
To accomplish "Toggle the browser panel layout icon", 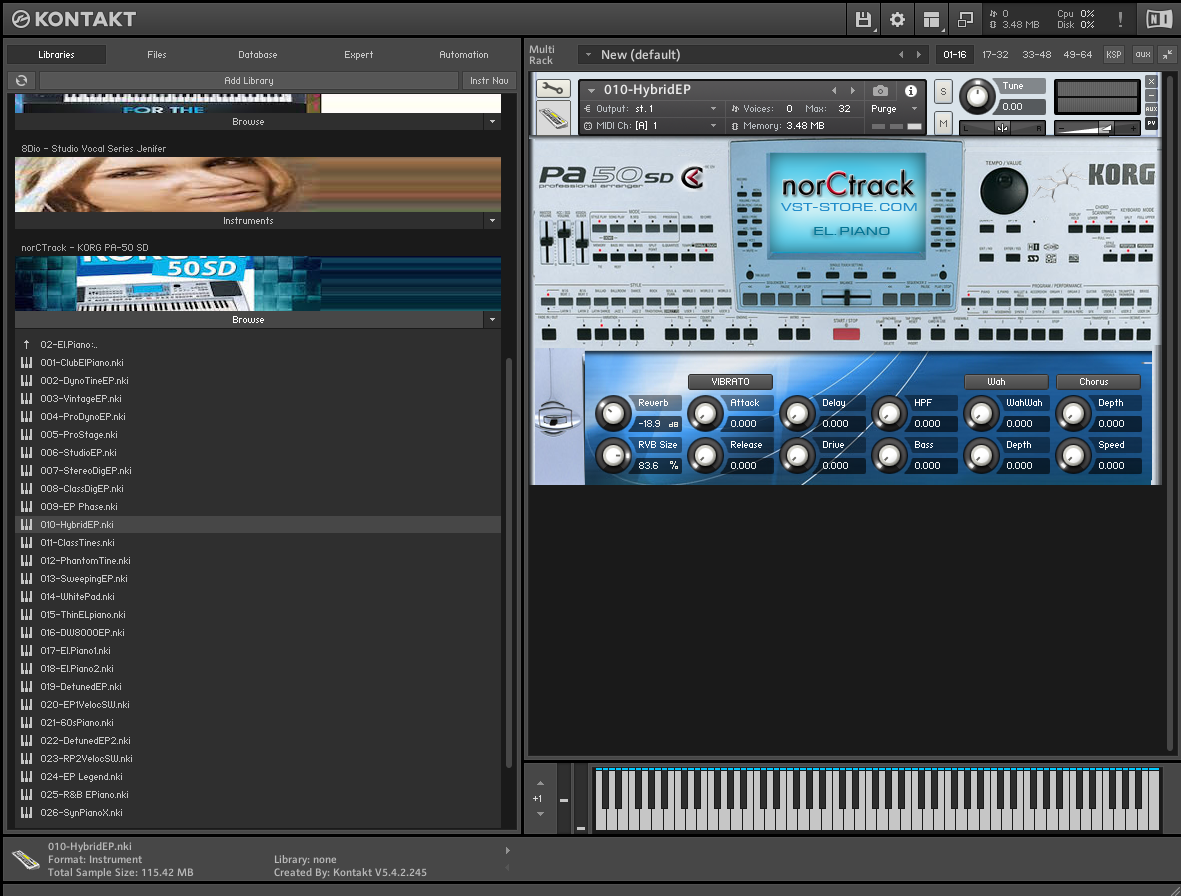I will 932,20.
